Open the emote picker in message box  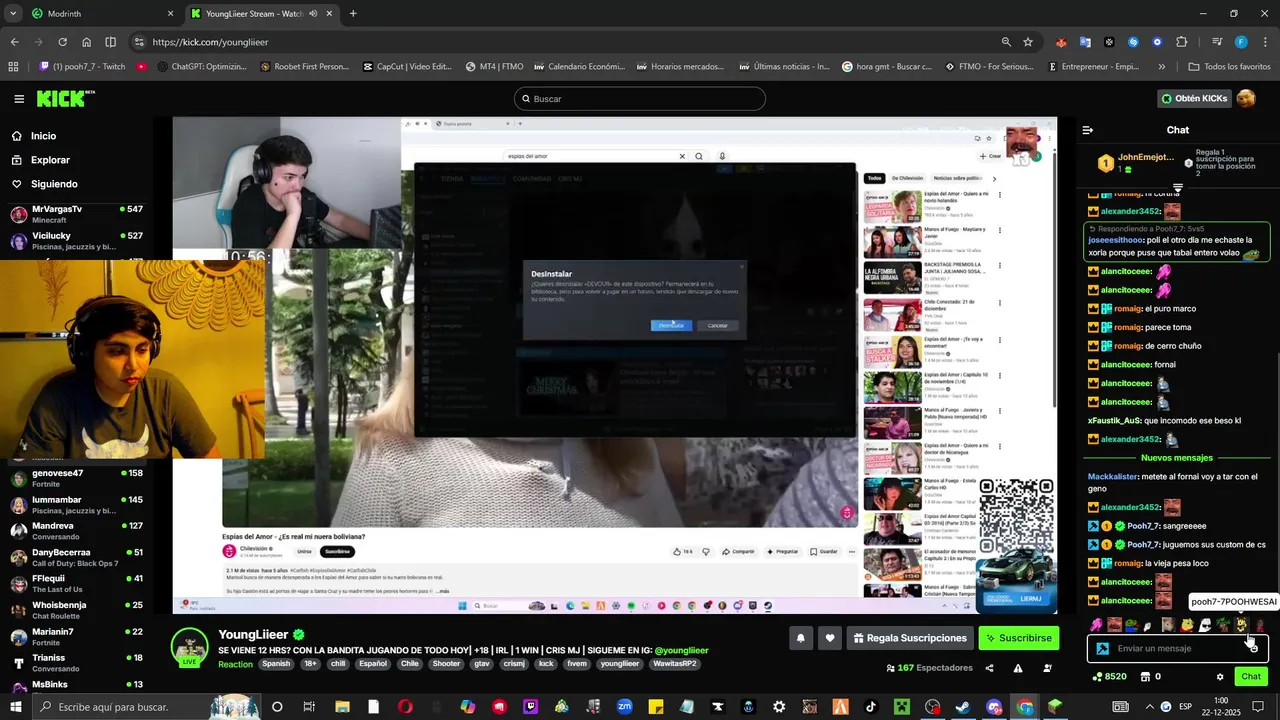click(1253, 649)
